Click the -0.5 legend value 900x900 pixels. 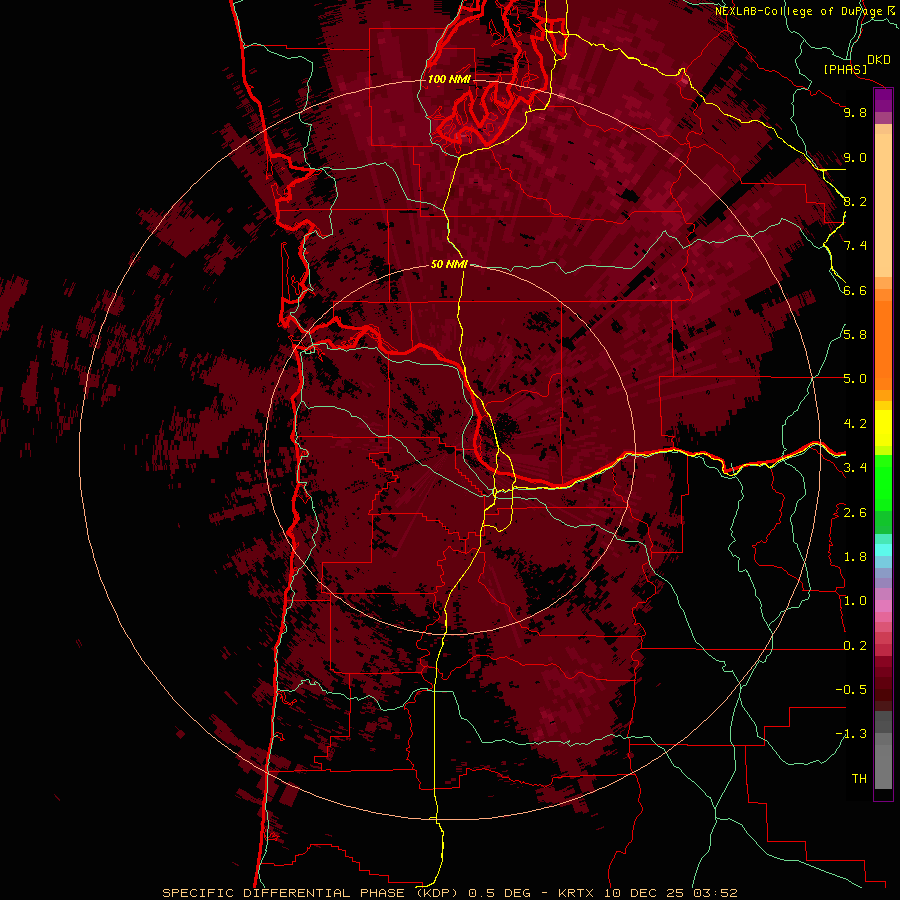click(x=851, y=689)
